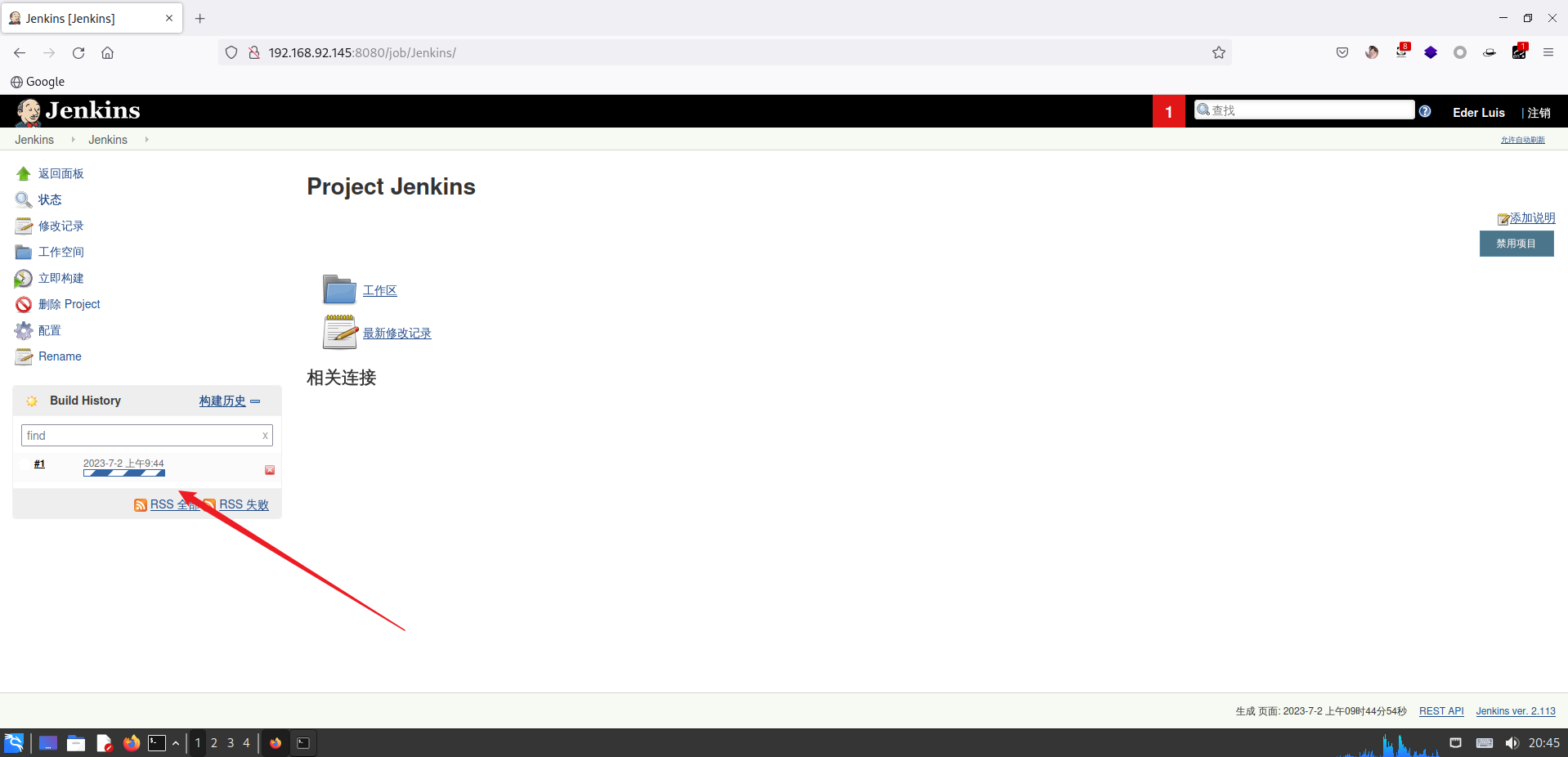The width and height of the screenshot is (1568, 757).
Task: Open 状态 via the magnifier icon
Action: pyautogui.click(x=24, y=199)
